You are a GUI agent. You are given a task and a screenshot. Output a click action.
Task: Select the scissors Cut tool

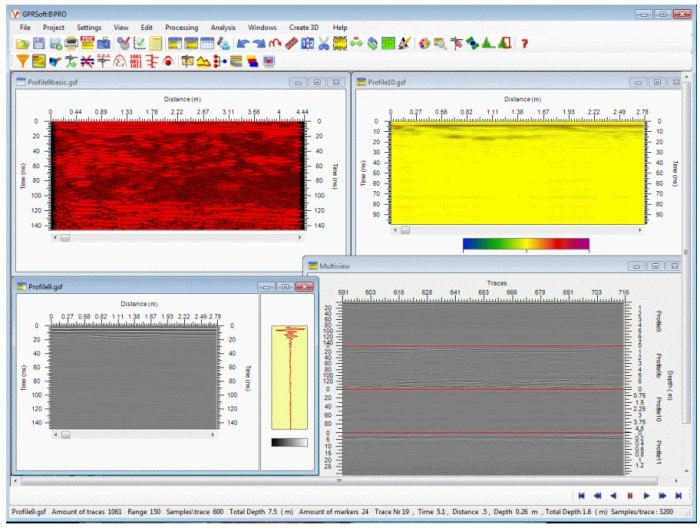click(323, 44)
